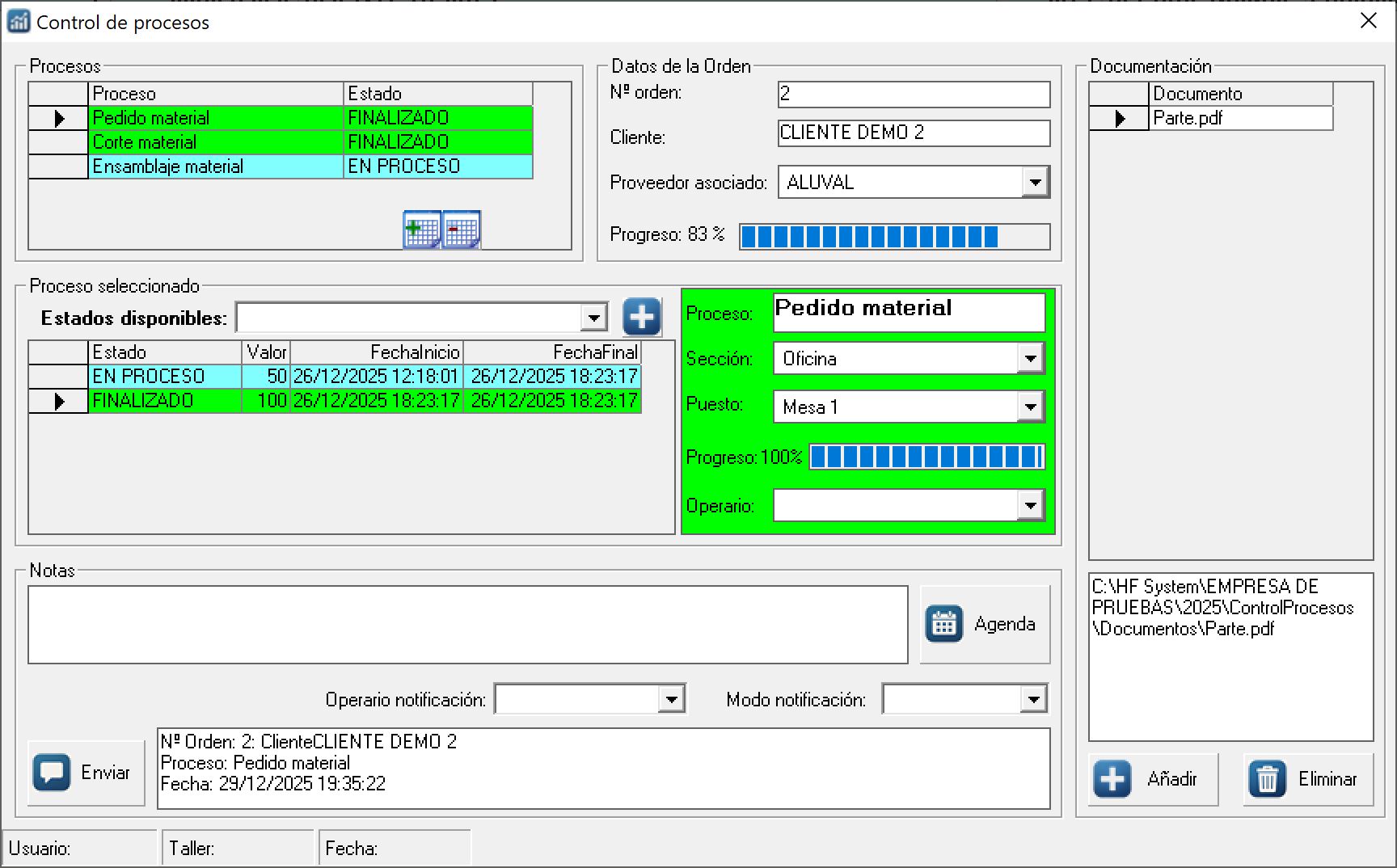Click the plus icon on the Añadir button
Image resolution: width=1397 pixels, height=868 pixels.
1111,778
